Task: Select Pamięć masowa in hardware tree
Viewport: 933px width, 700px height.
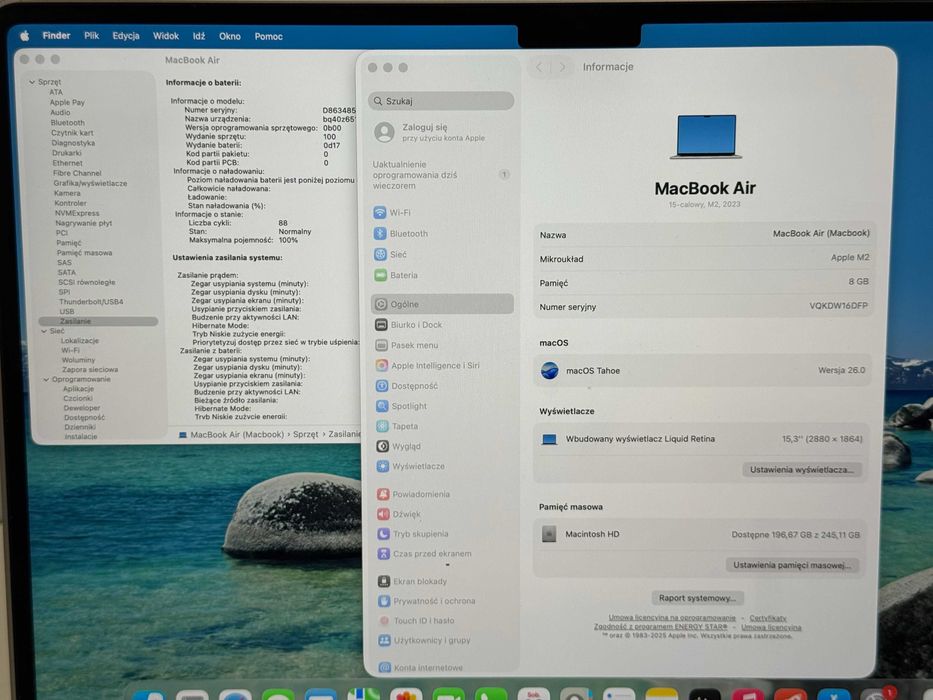Action: (x=84, y=253)
